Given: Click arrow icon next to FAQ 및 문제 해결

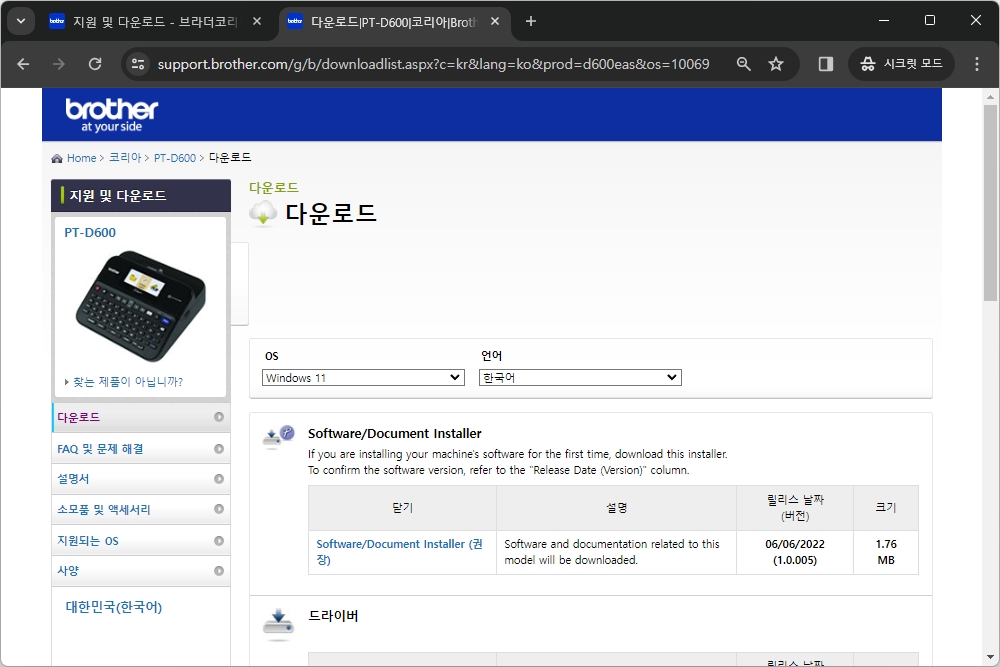Looking at the screenshot, I should [x=219, y=449].
